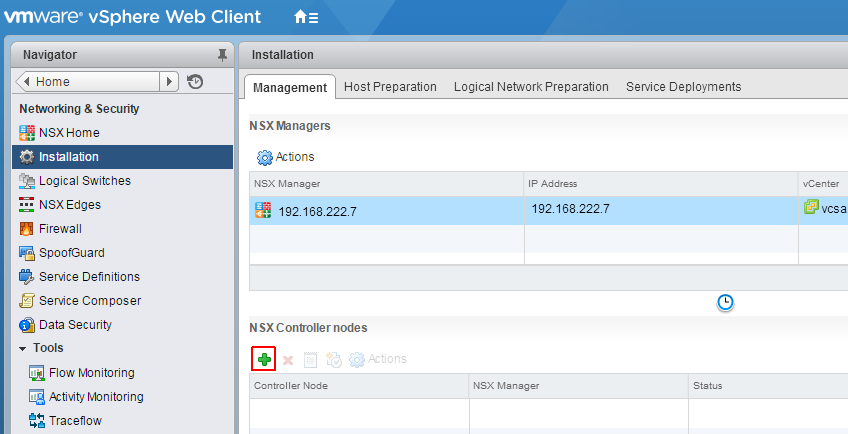
Task: Sort by vCenter column header
Action: pyautogui.click(x=823, y=184)
